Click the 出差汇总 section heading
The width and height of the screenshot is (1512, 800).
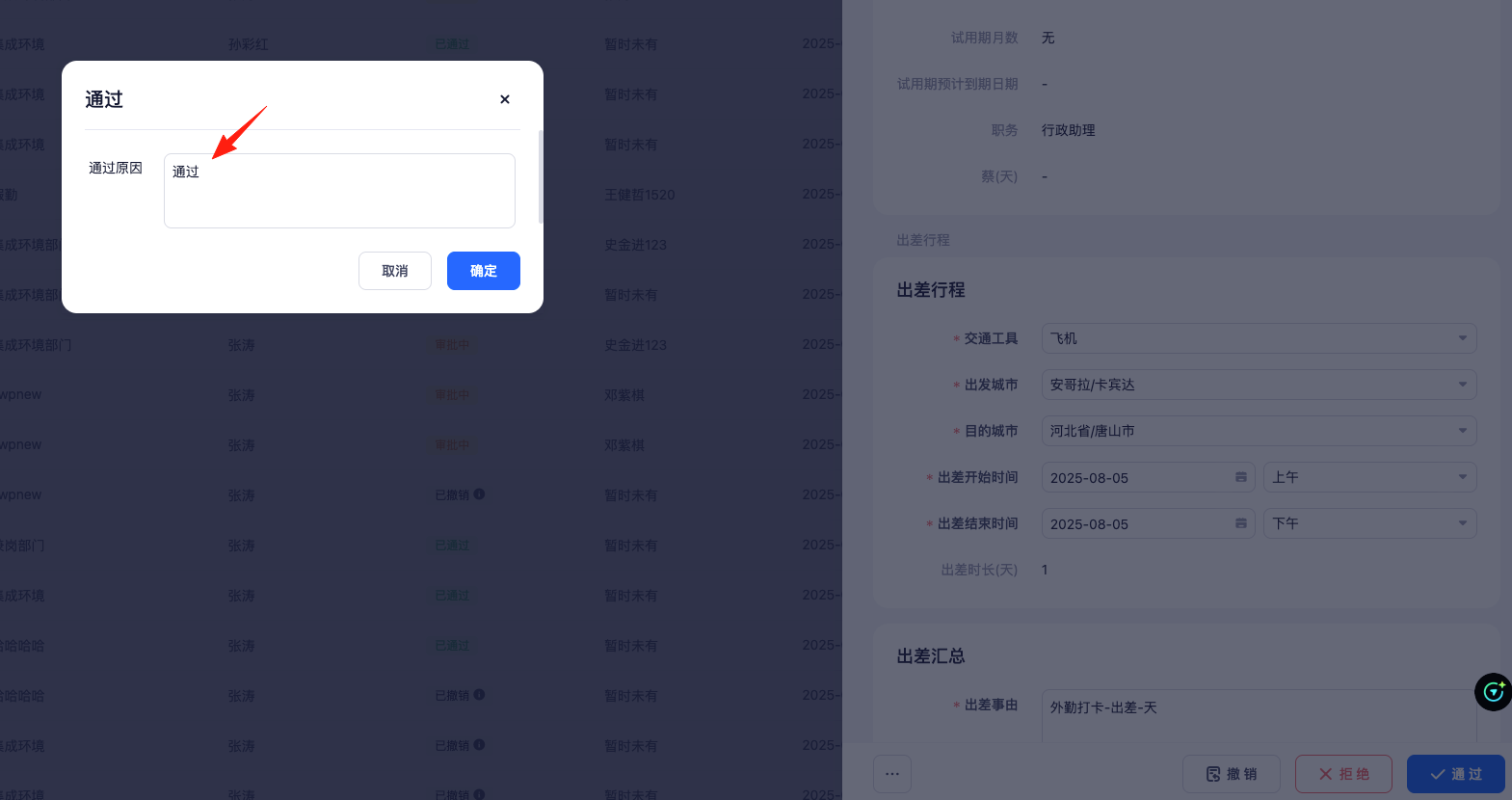(x=931, y=656)
